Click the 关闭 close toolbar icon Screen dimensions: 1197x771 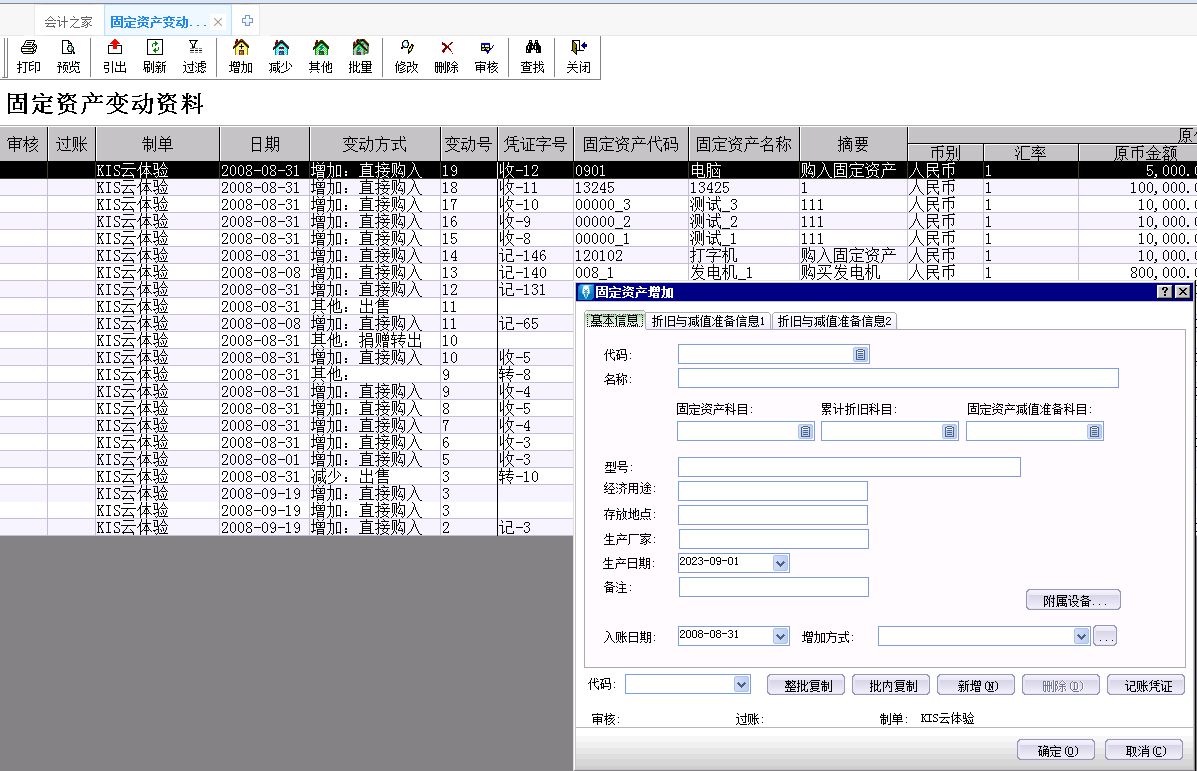[578, 57]
